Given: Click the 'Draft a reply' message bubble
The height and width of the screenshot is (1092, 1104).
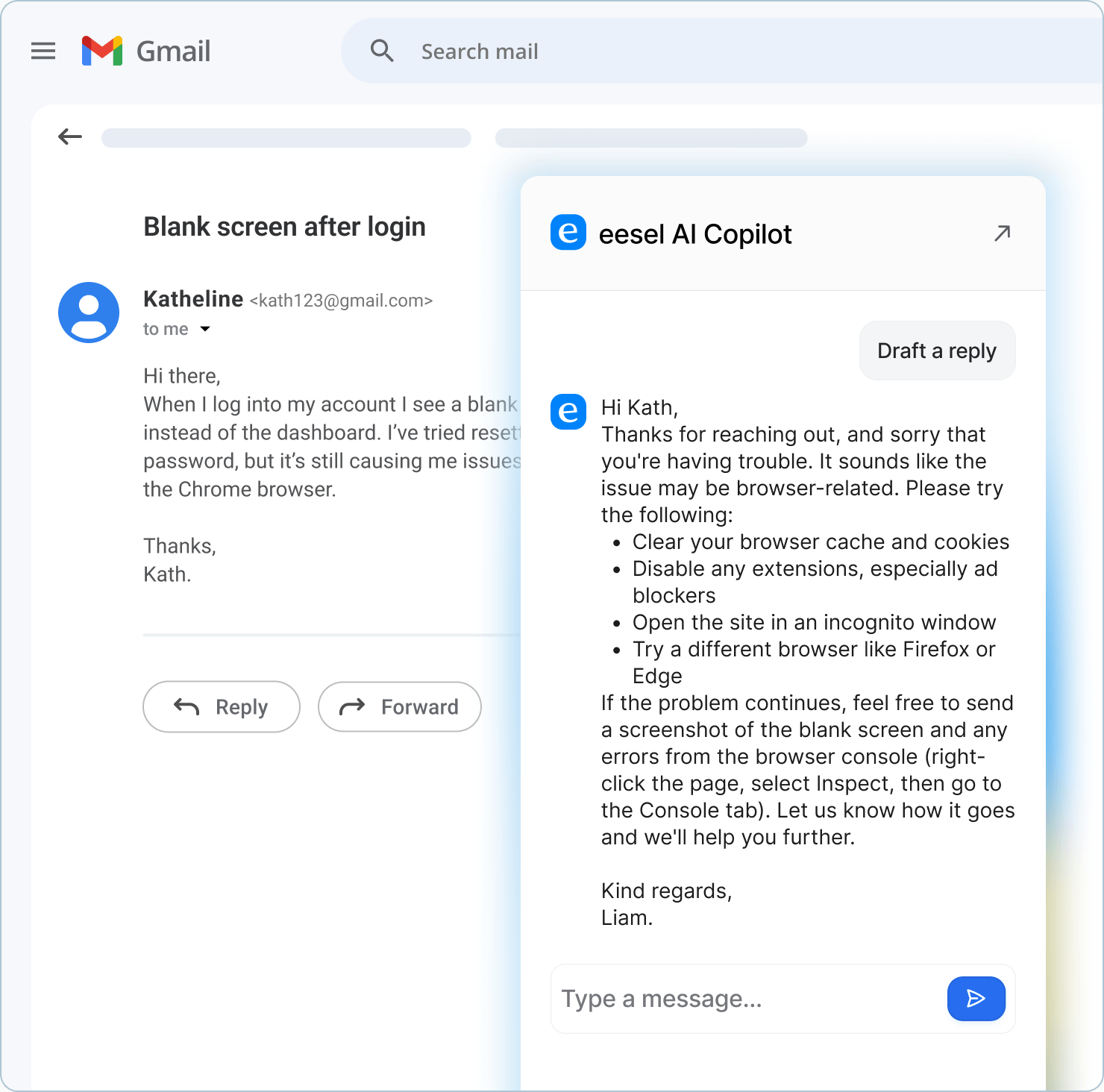Looking at the screenshot, I should click(x=937, y=351).
